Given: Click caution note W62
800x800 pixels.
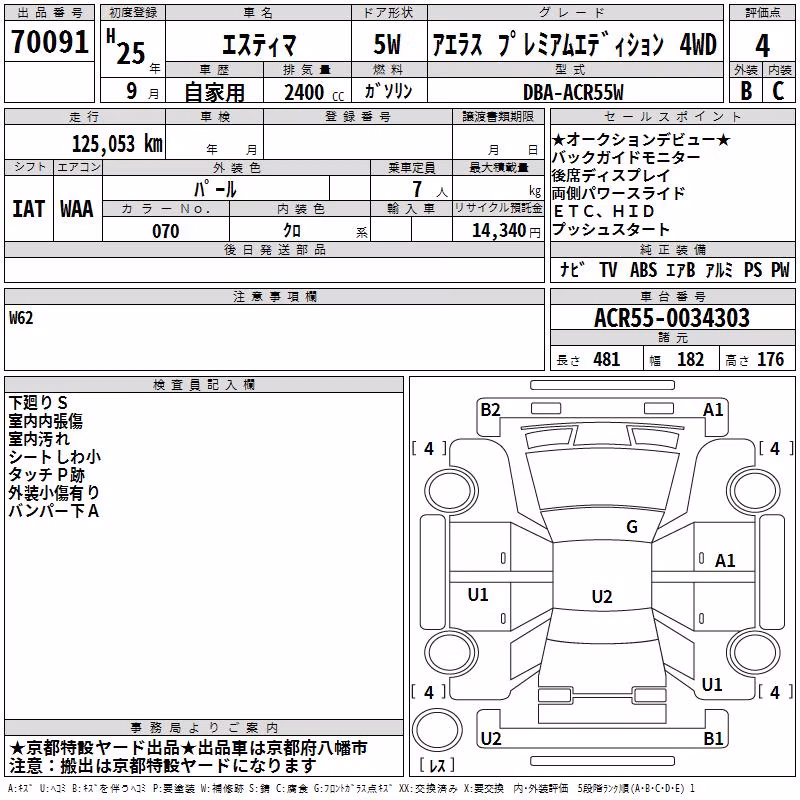Looking at the screenshot, I should pyautogui.click(x=21, y=318).
